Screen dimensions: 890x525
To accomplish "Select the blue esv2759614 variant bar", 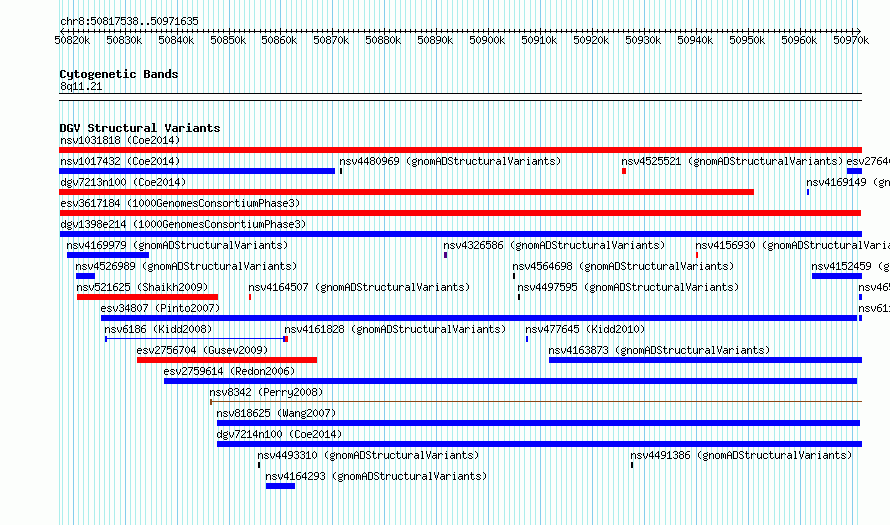I will (510, 381).
